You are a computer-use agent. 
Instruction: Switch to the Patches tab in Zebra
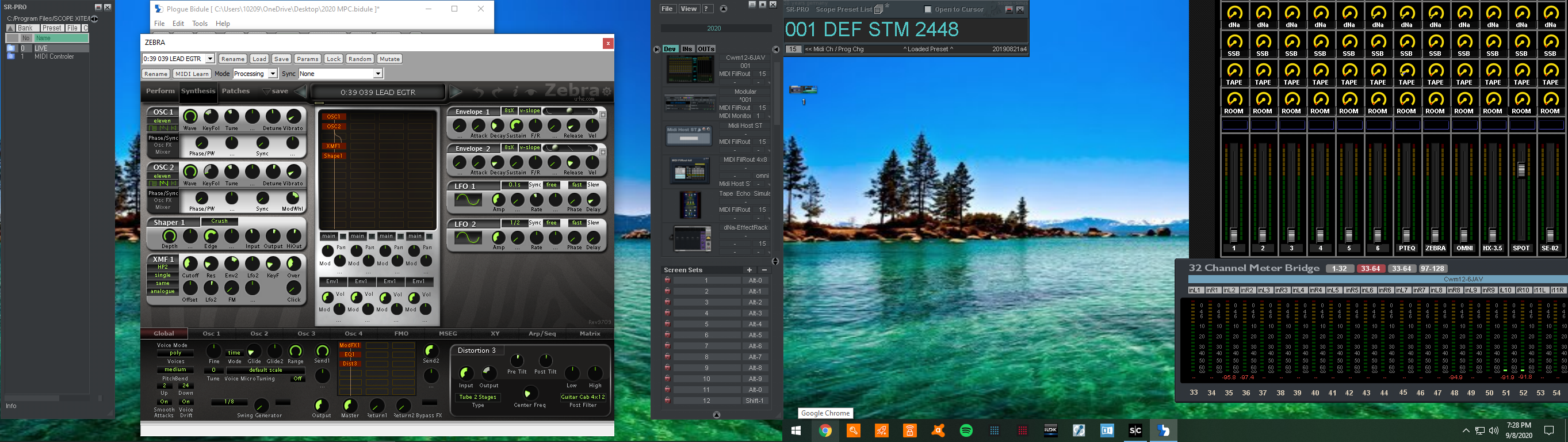coord(236,92)
